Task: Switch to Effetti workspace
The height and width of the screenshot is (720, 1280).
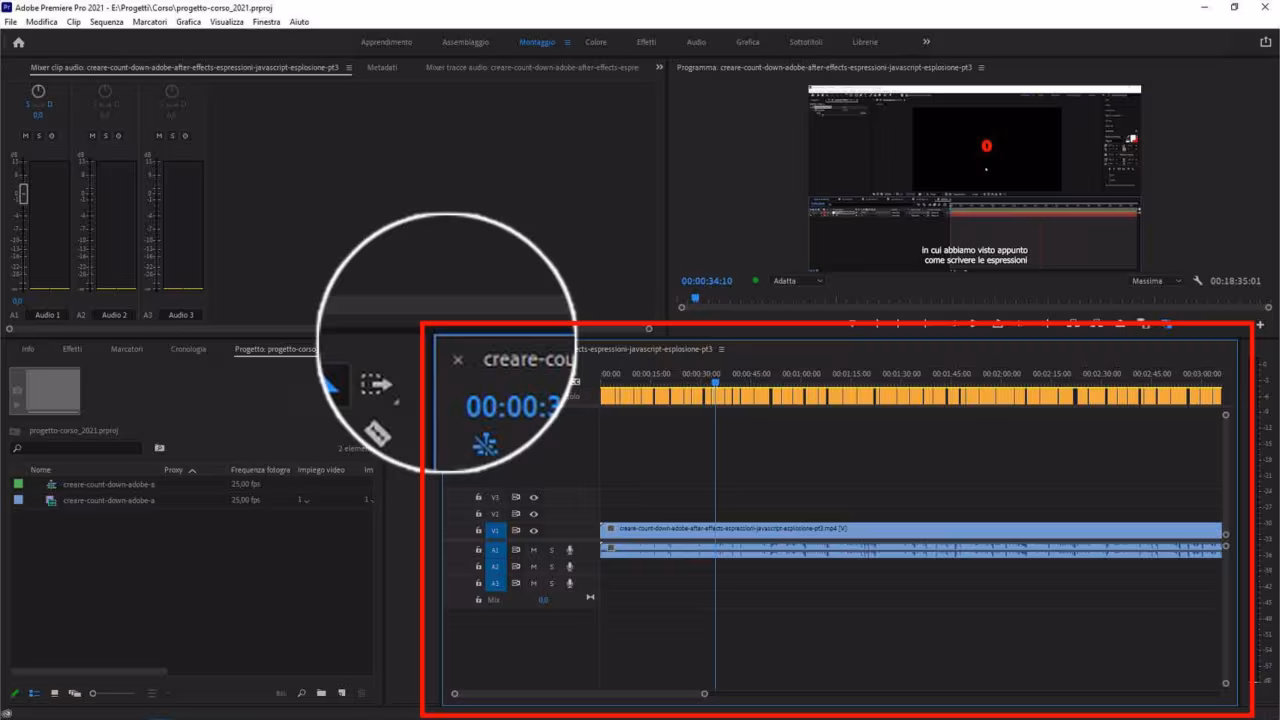Action: (x=647, y=42)
